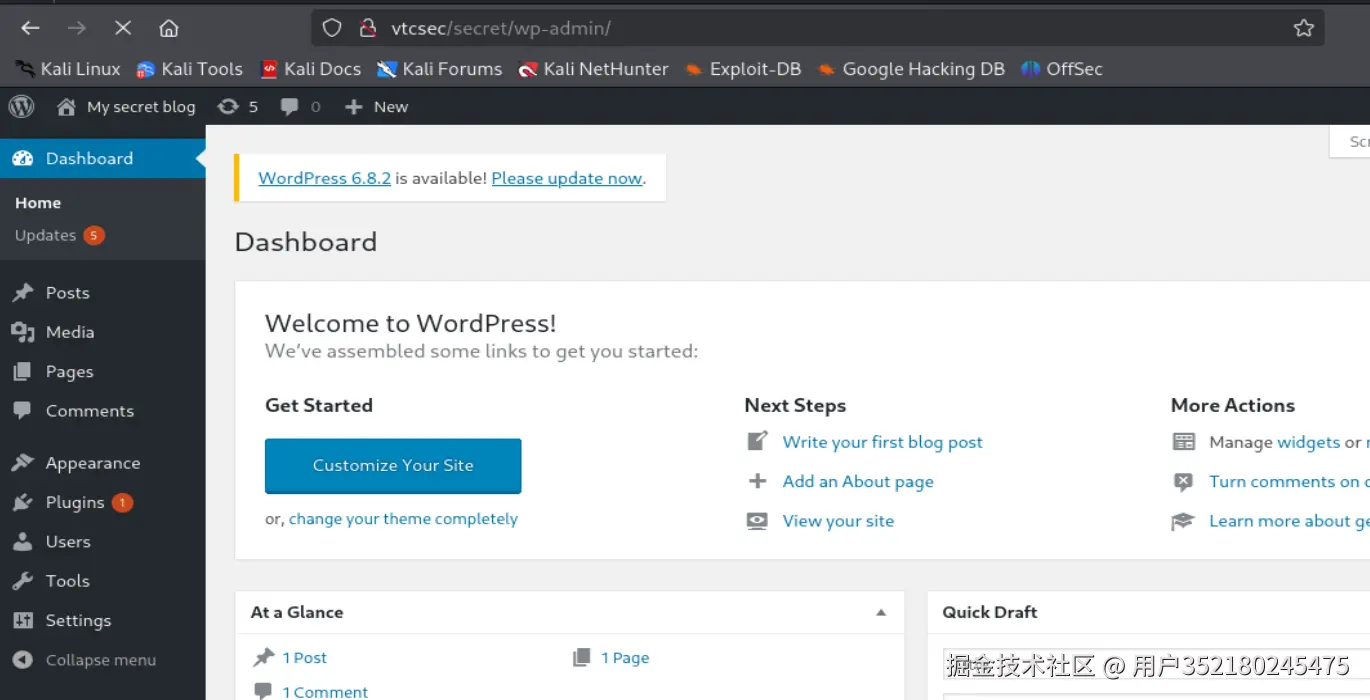This screenshot has width=1370, height=700.
Task: Click the WordPress 6.8.2 link
Action: tap(324, 178)
